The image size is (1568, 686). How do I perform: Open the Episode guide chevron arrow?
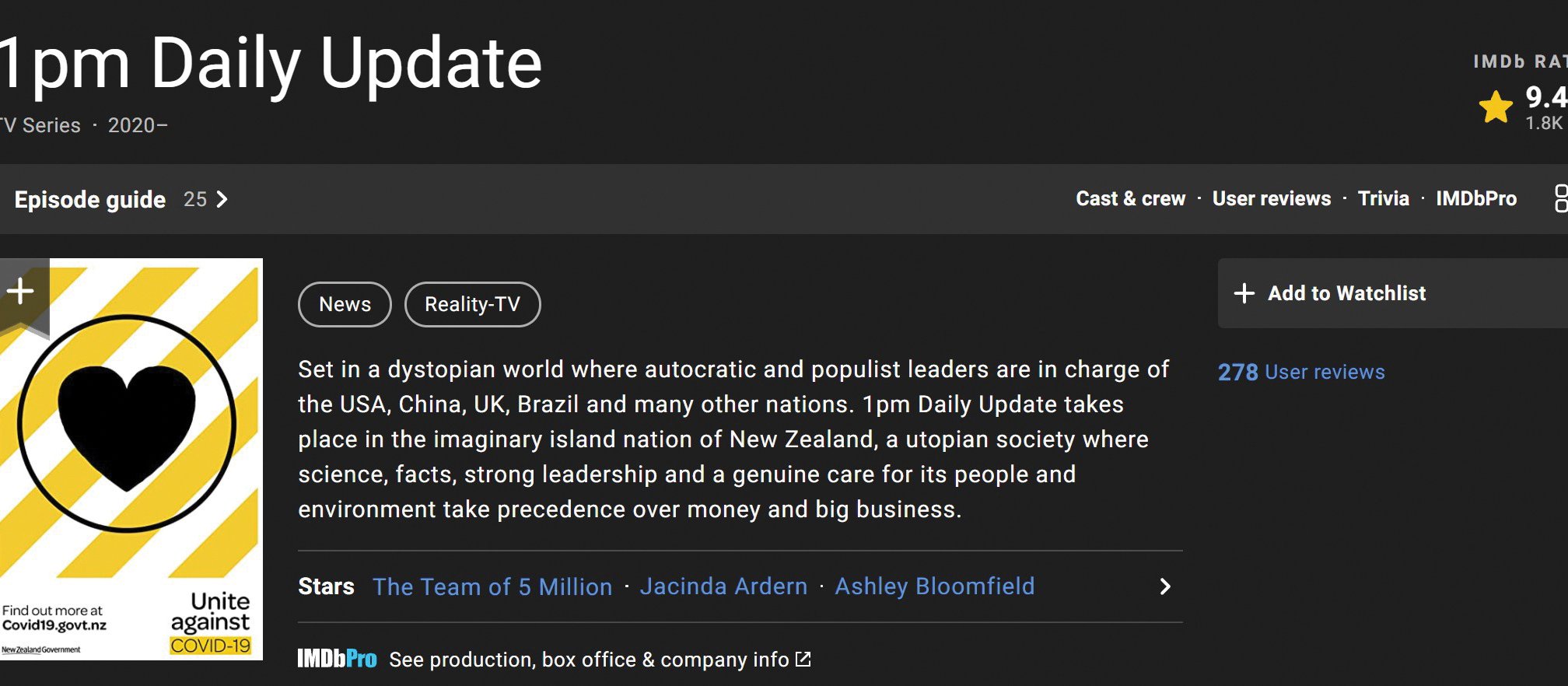(222, 199)
